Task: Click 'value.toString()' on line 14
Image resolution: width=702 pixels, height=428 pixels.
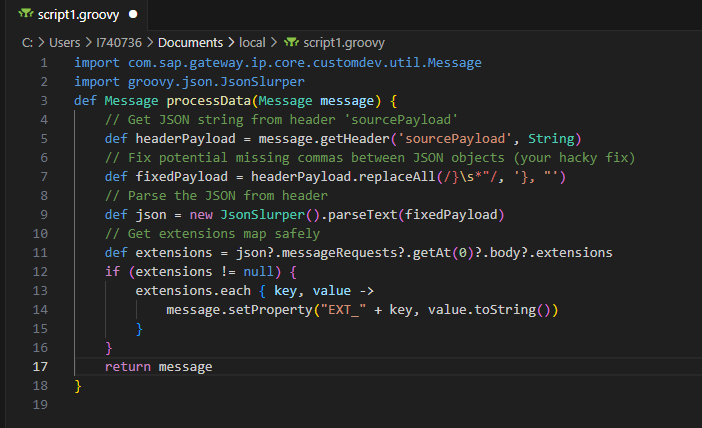Action: pos(489,310)
